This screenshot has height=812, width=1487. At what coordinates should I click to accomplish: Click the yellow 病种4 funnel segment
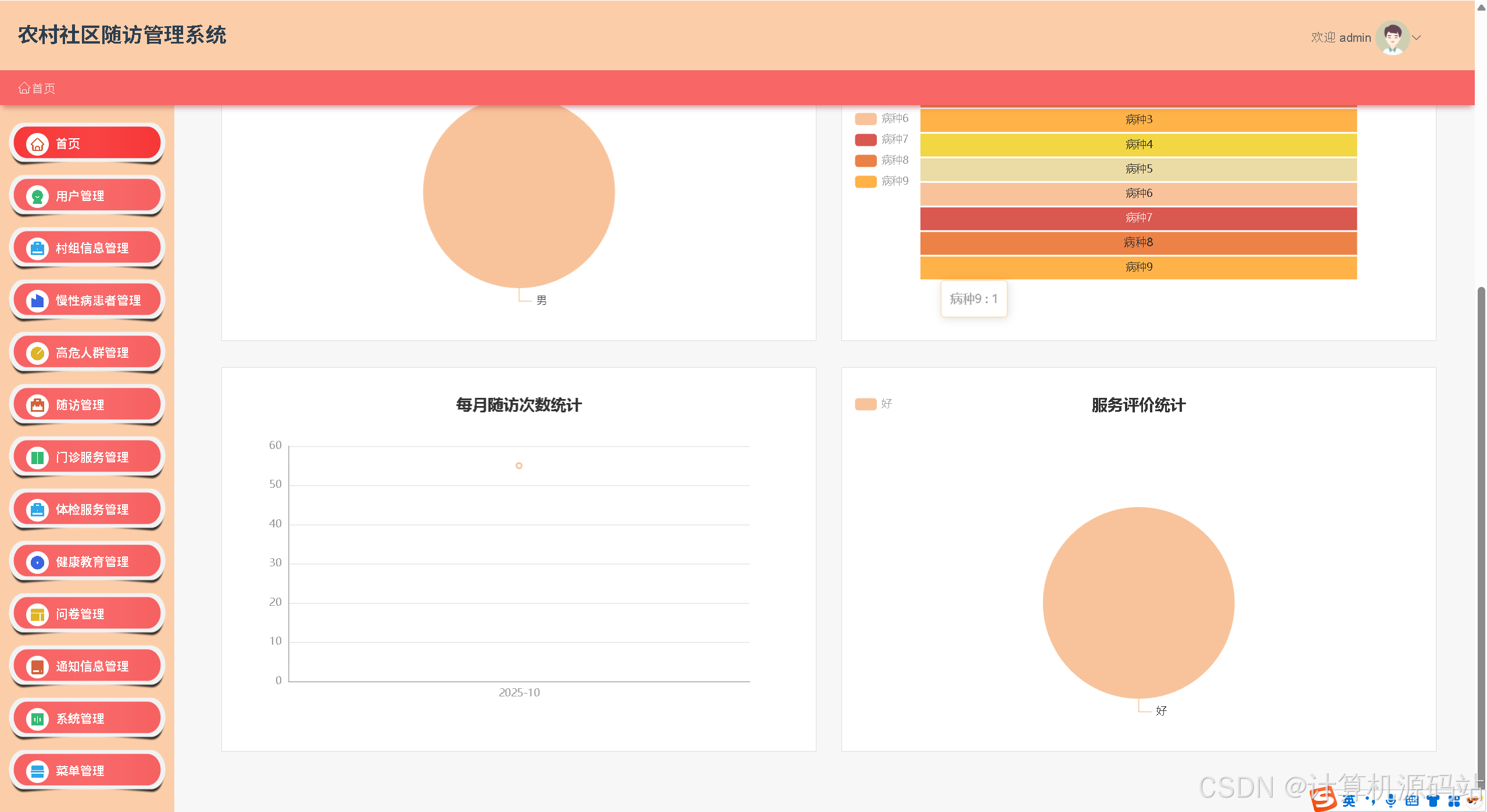coord(1138,145)
